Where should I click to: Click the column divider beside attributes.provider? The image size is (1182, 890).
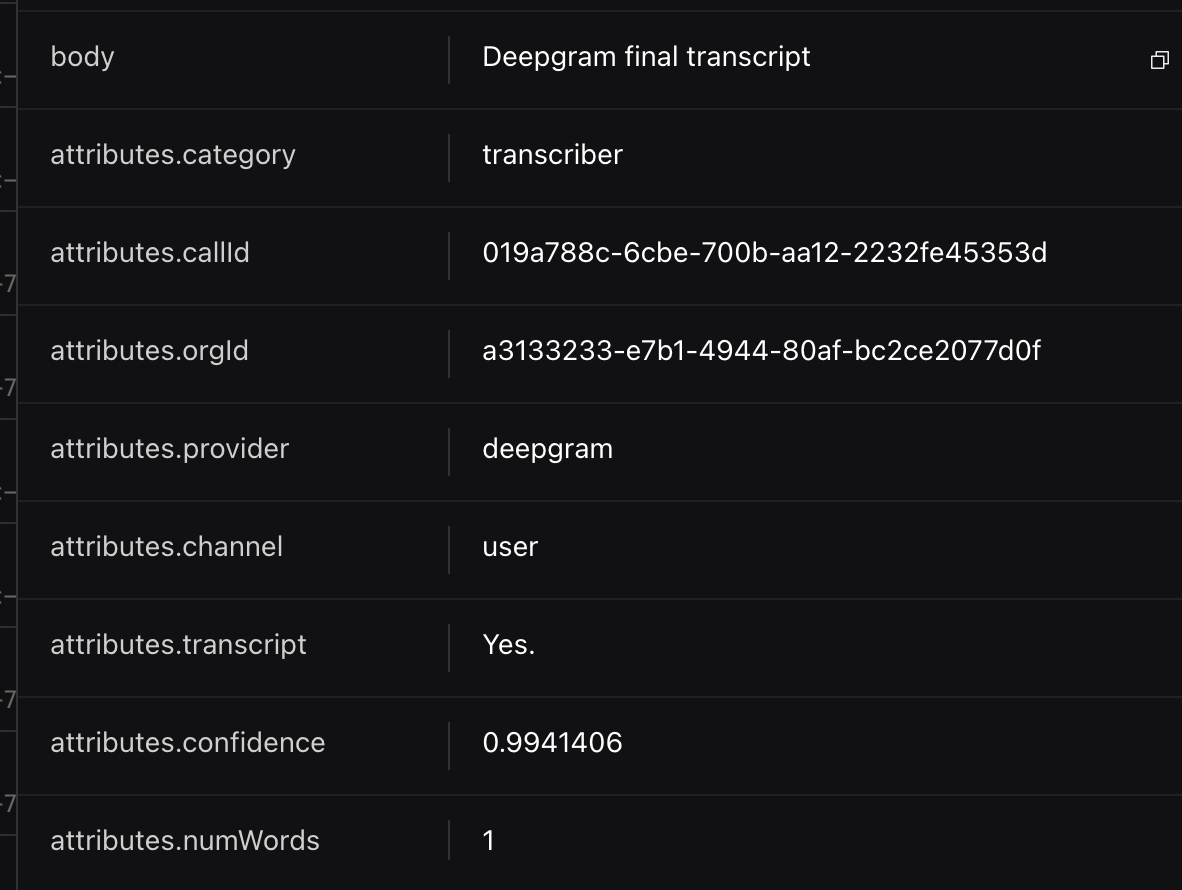click(x=449, y=449)
